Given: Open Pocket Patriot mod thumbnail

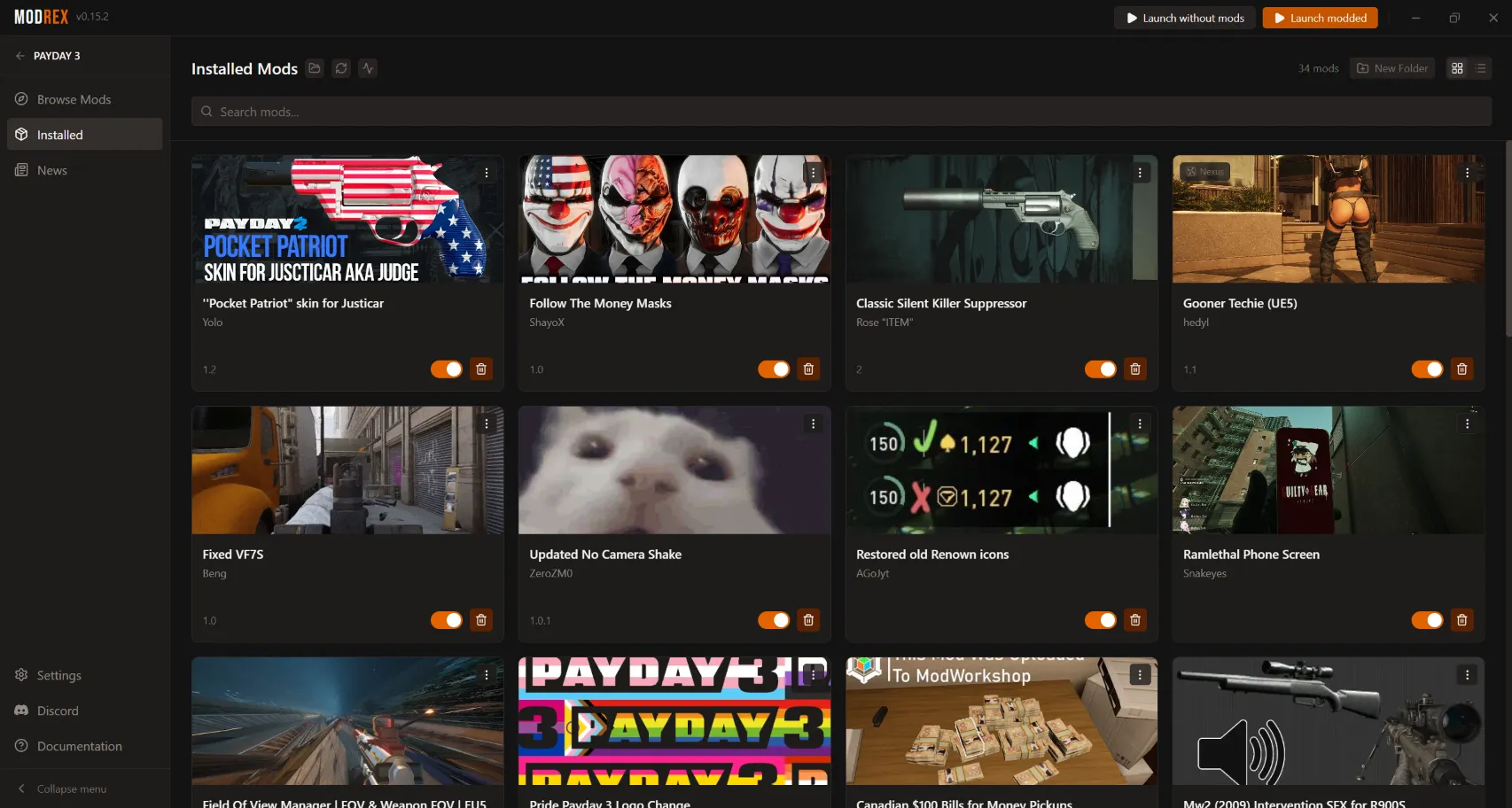Looking at the screenshot, I should [x=347, y=219].
